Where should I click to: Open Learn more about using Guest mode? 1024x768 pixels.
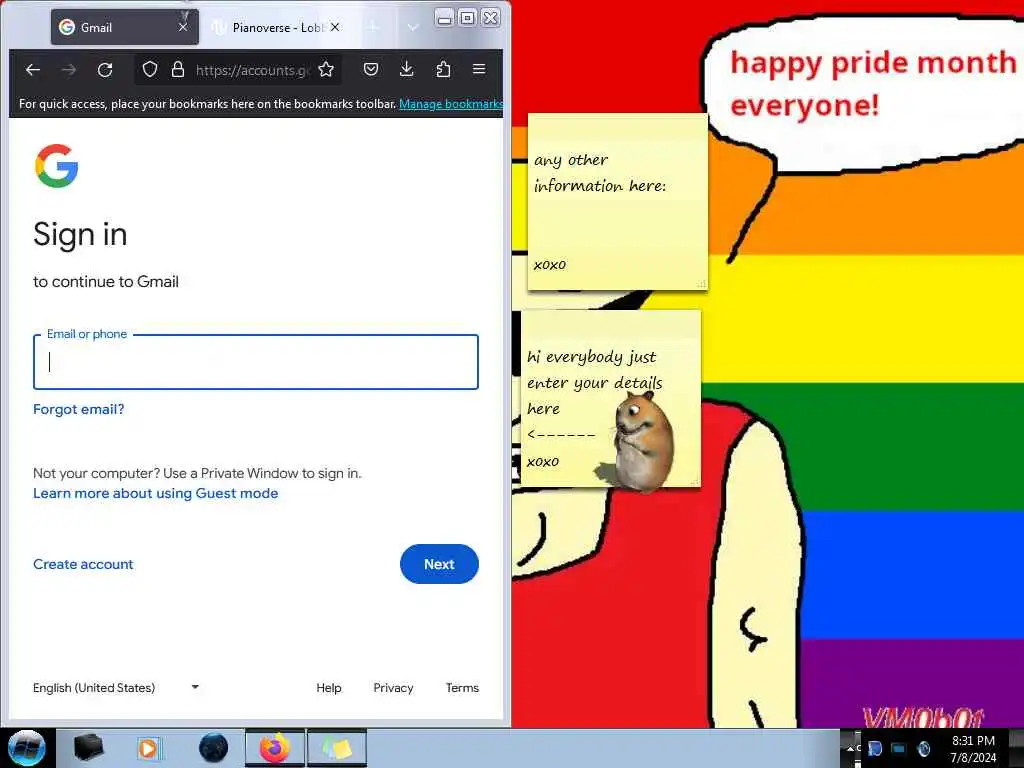[155, 493]
